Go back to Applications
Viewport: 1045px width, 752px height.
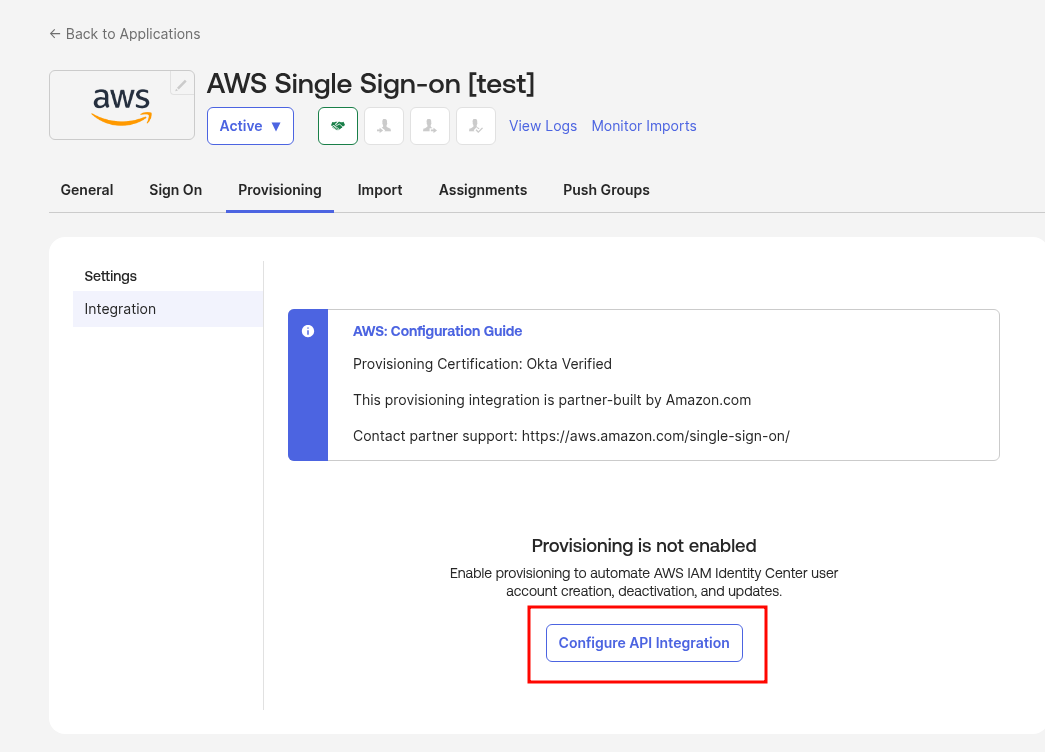pyautogui.click(x=125, y=34)
